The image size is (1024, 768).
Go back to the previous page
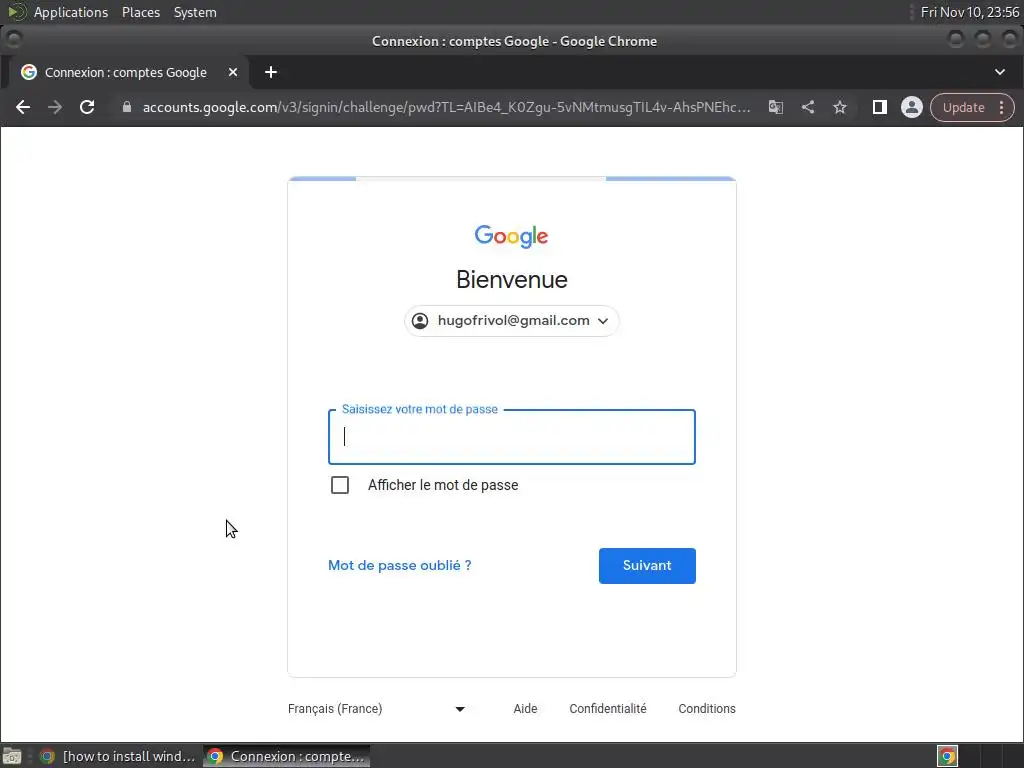[23, 107]
